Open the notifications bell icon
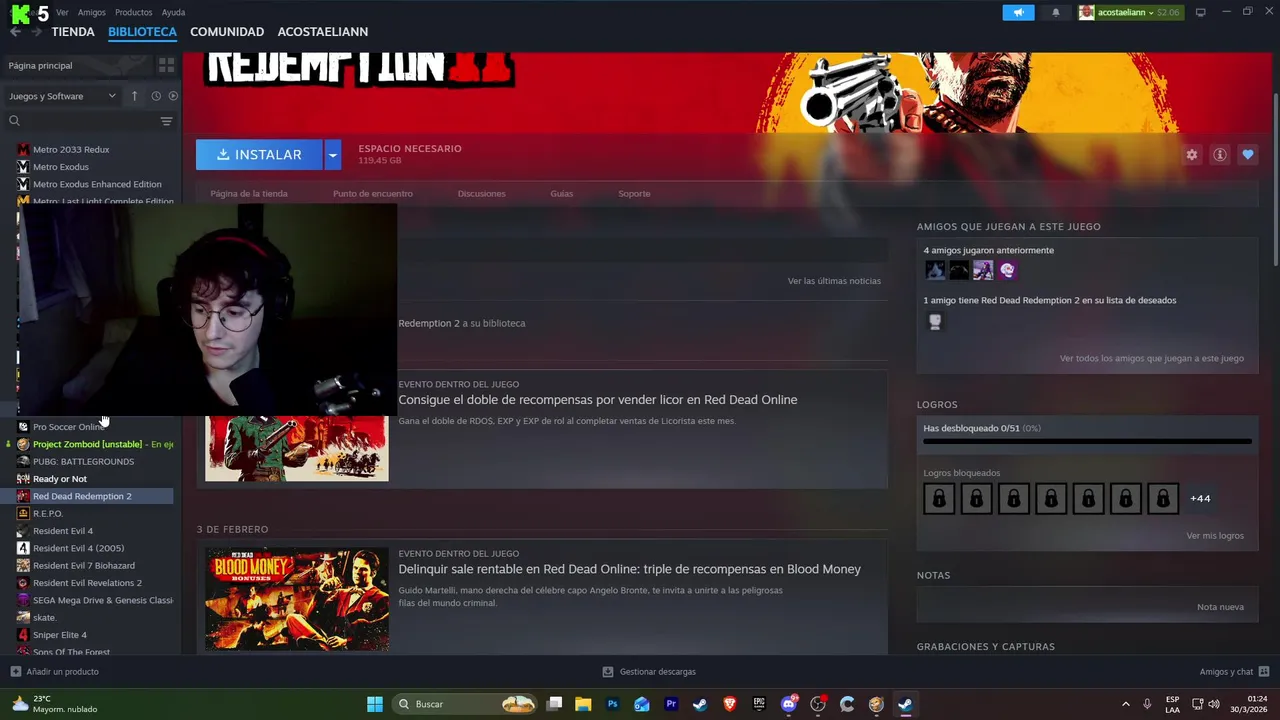1280x720 pixels. tap(1056, 13)
